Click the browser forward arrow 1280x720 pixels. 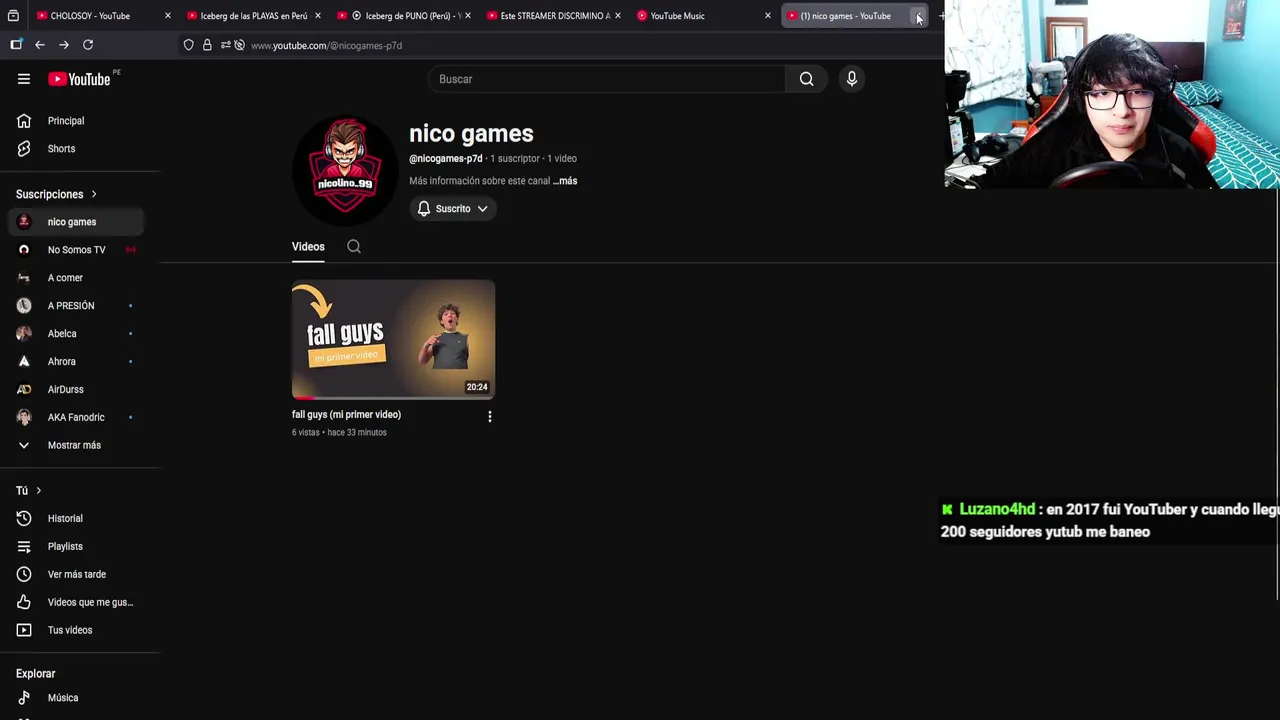pyautogui.click(x=64, y=45)
